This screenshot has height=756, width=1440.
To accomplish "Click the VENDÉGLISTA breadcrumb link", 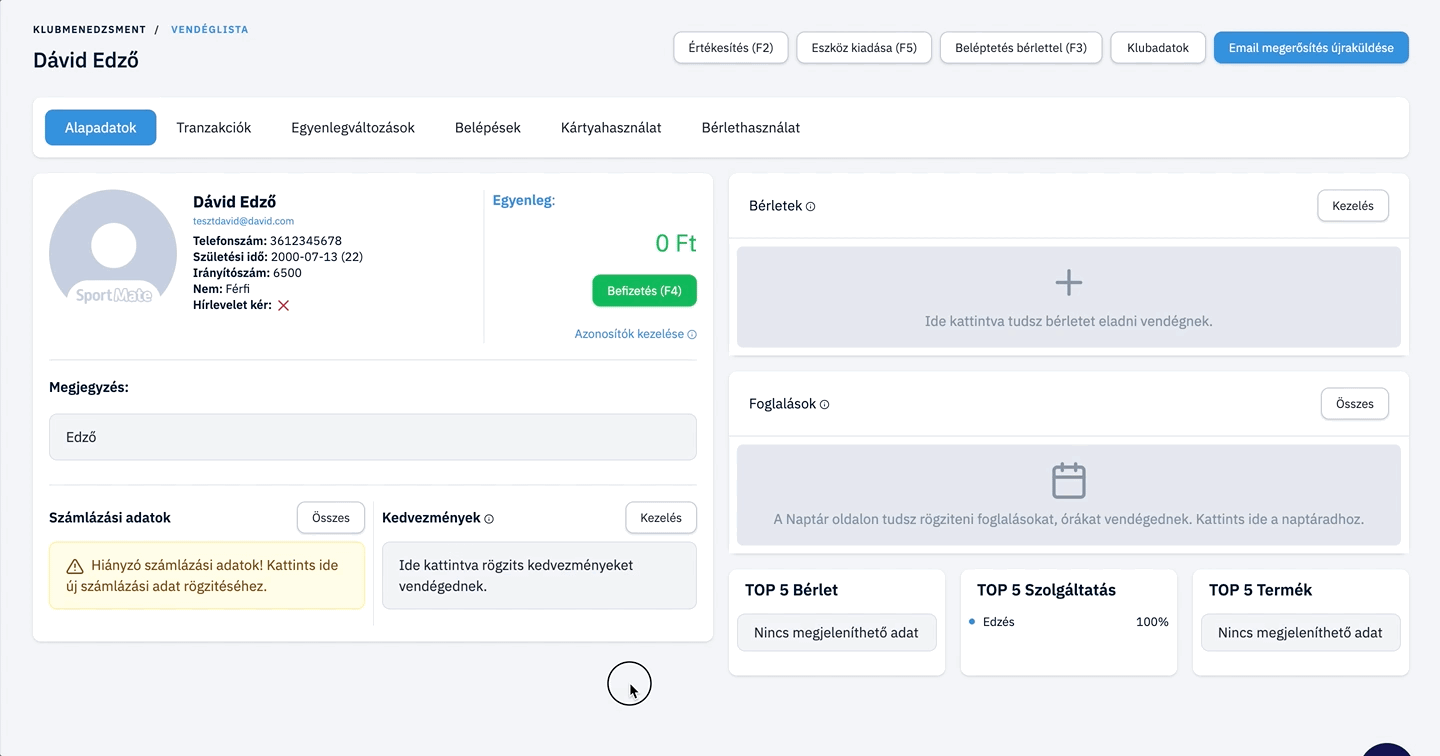I will tap(210, 30).
